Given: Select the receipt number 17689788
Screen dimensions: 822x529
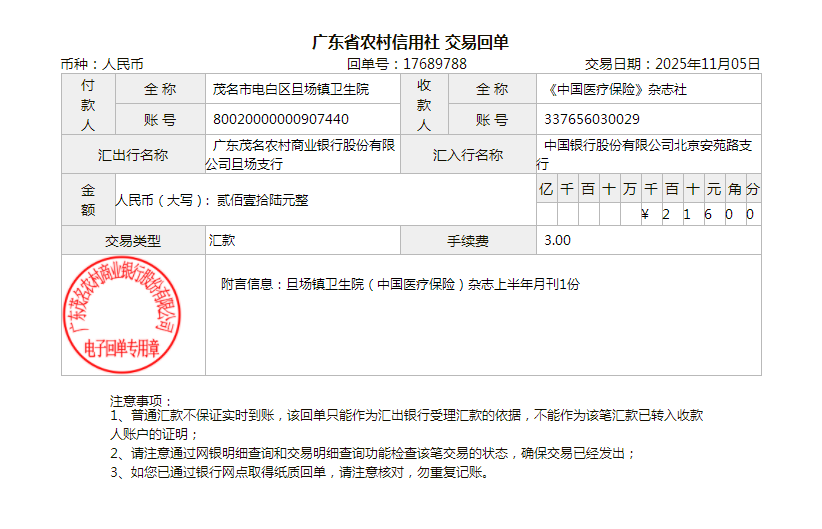Looking at the screenshot, I should point(434,64).
